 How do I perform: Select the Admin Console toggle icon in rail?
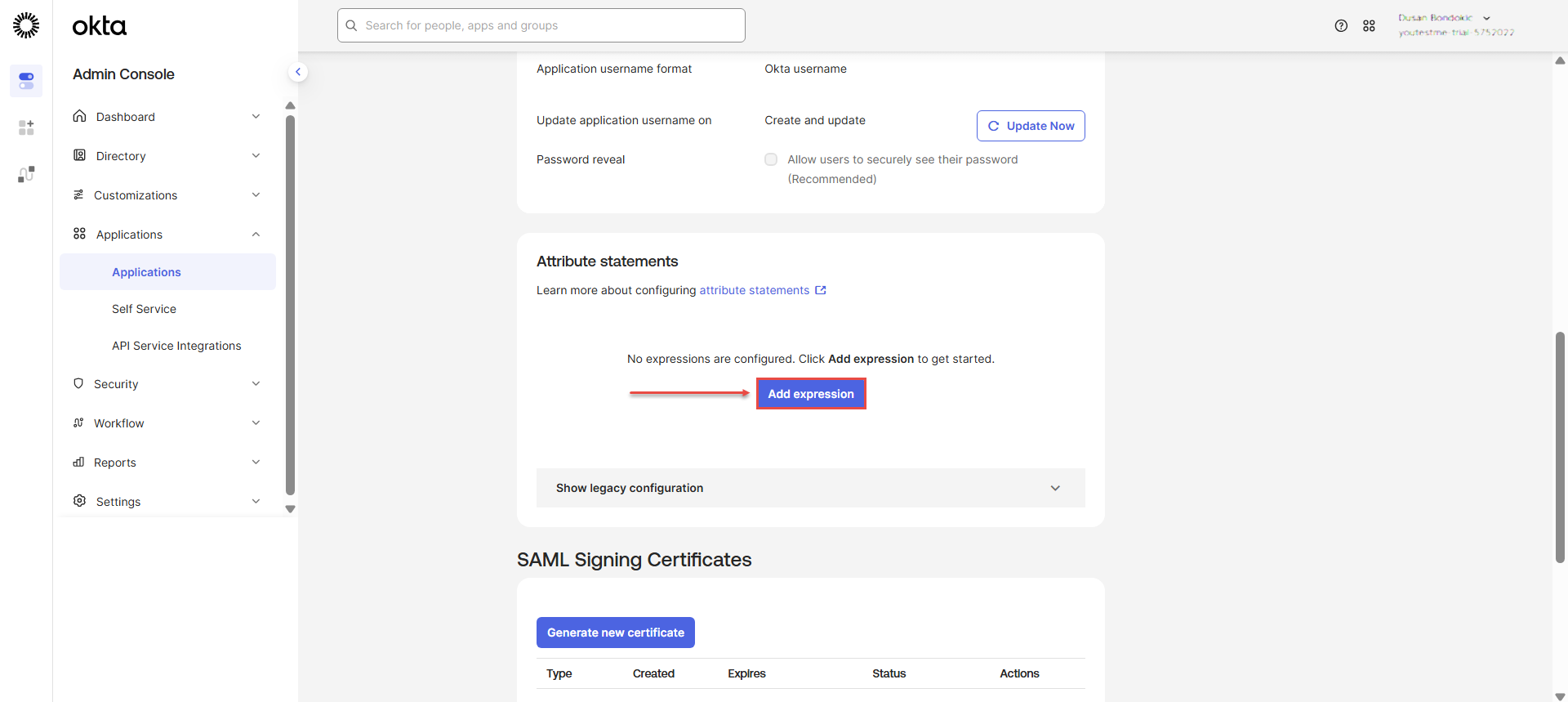point(26,81)
